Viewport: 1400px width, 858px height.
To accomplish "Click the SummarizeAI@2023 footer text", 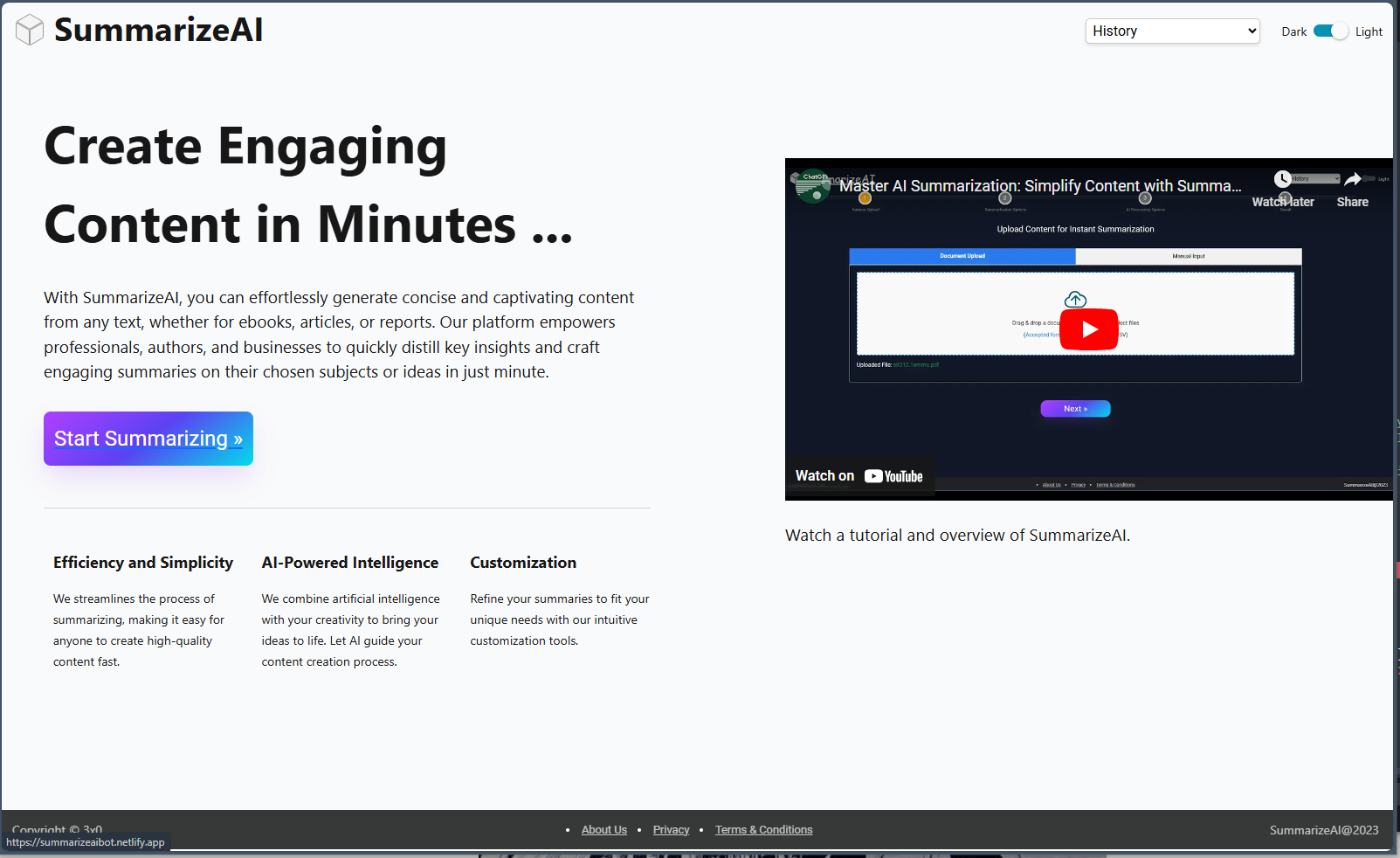I will 1324,830.
